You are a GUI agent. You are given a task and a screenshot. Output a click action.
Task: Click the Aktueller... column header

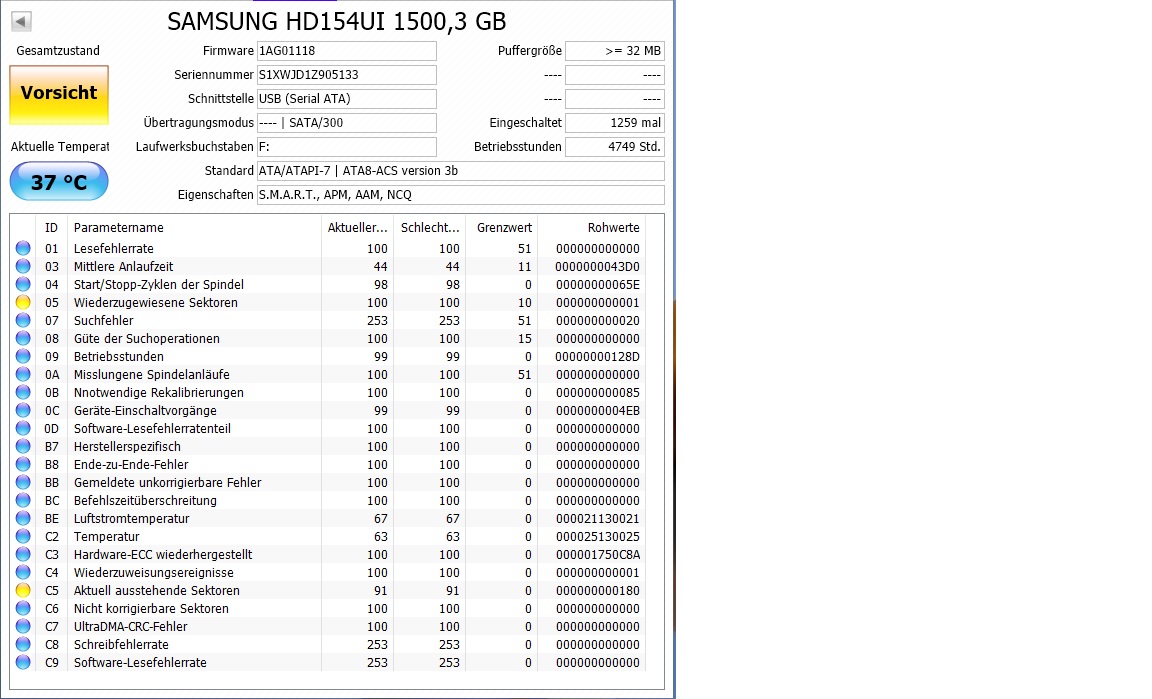[x=357, y=228]
